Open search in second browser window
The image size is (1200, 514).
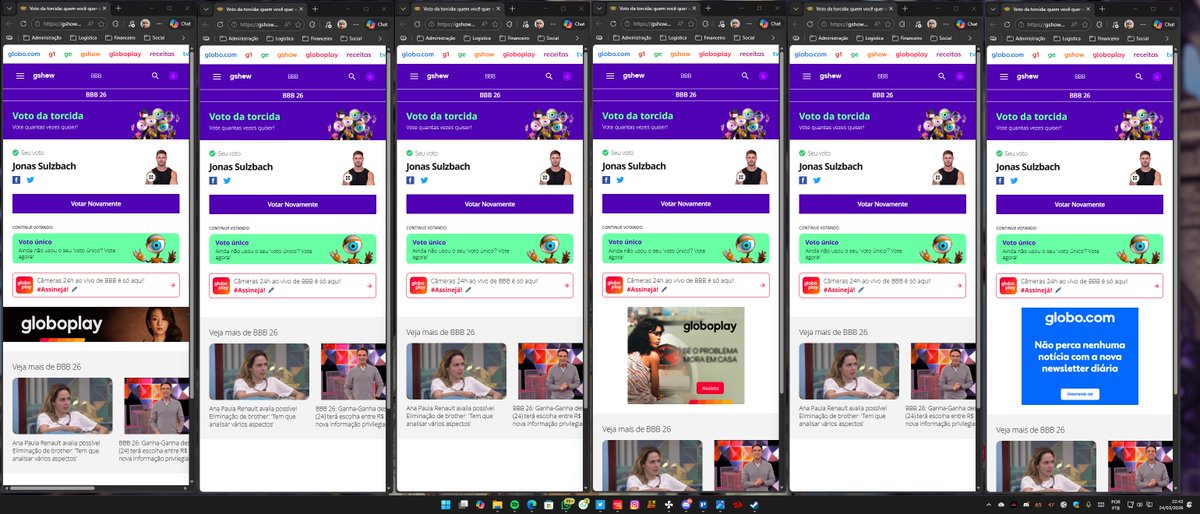pos(352,76)
